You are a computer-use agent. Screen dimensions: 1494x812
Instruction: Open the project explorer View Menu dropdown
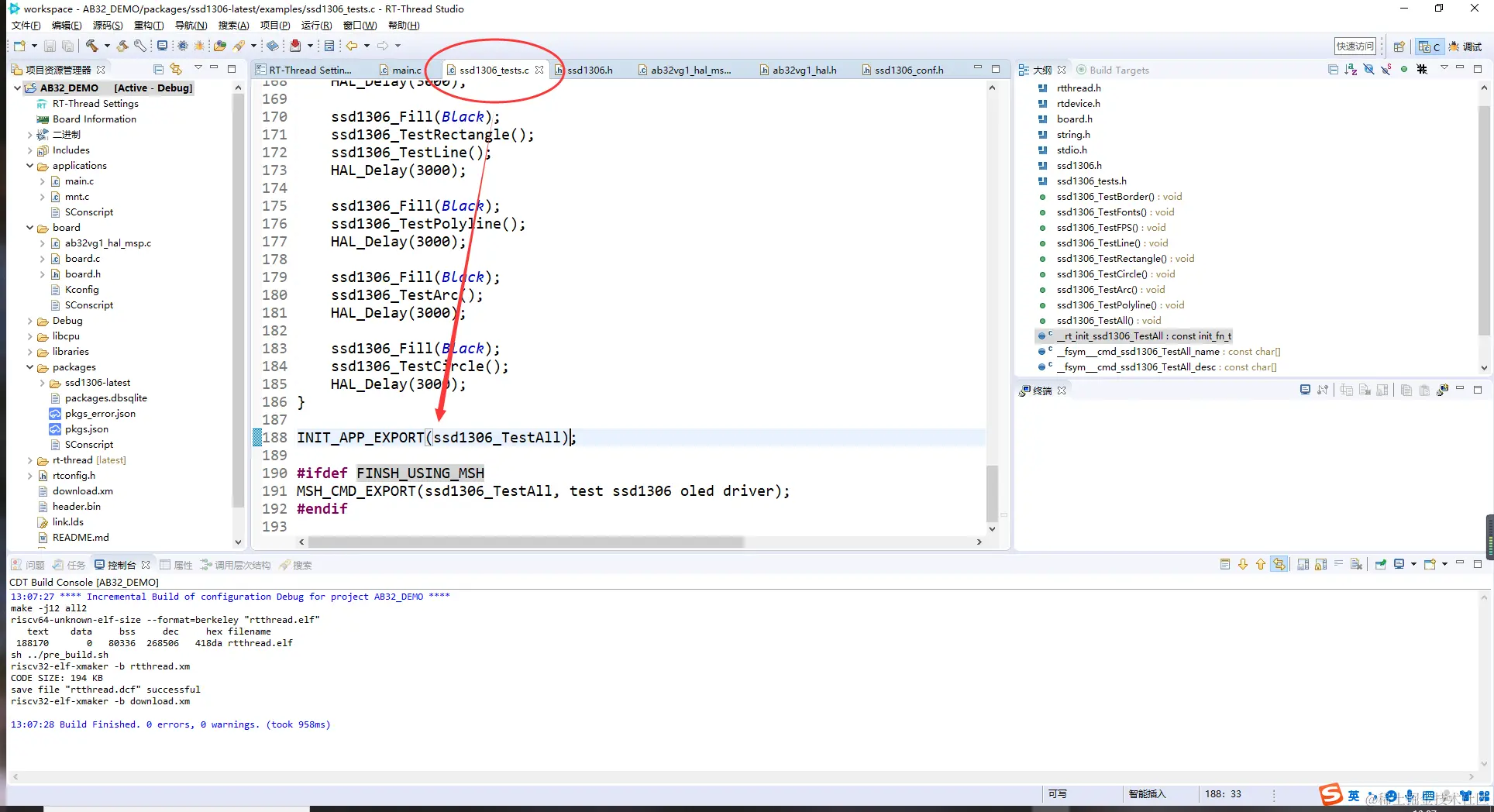[198, 69]
